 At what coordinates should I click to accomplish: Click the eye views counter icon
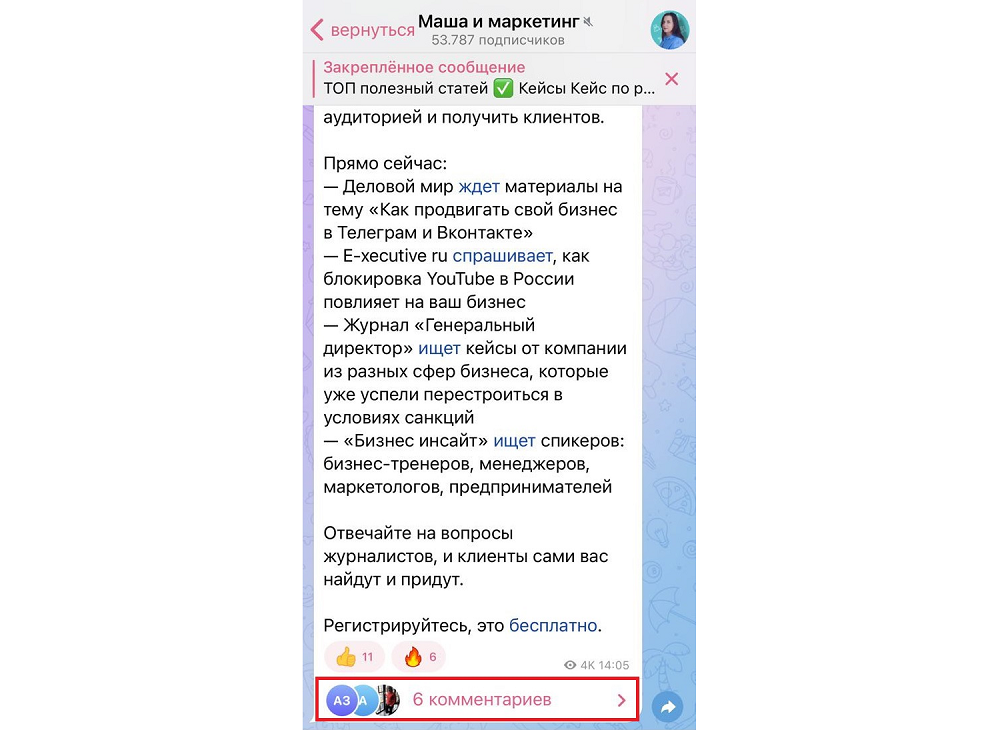tap(570, 665)
